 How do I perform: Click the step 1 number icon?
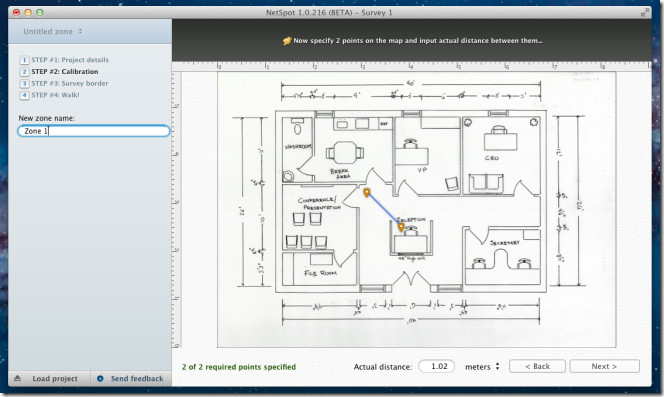[25, 60]
